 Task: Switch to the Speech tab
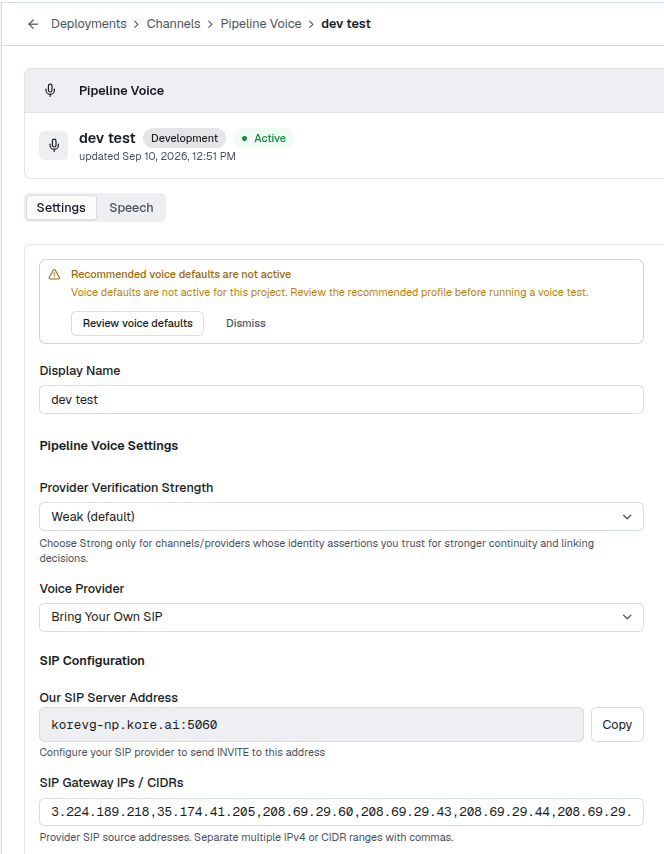pyautogui.click(x=131, y=208)
